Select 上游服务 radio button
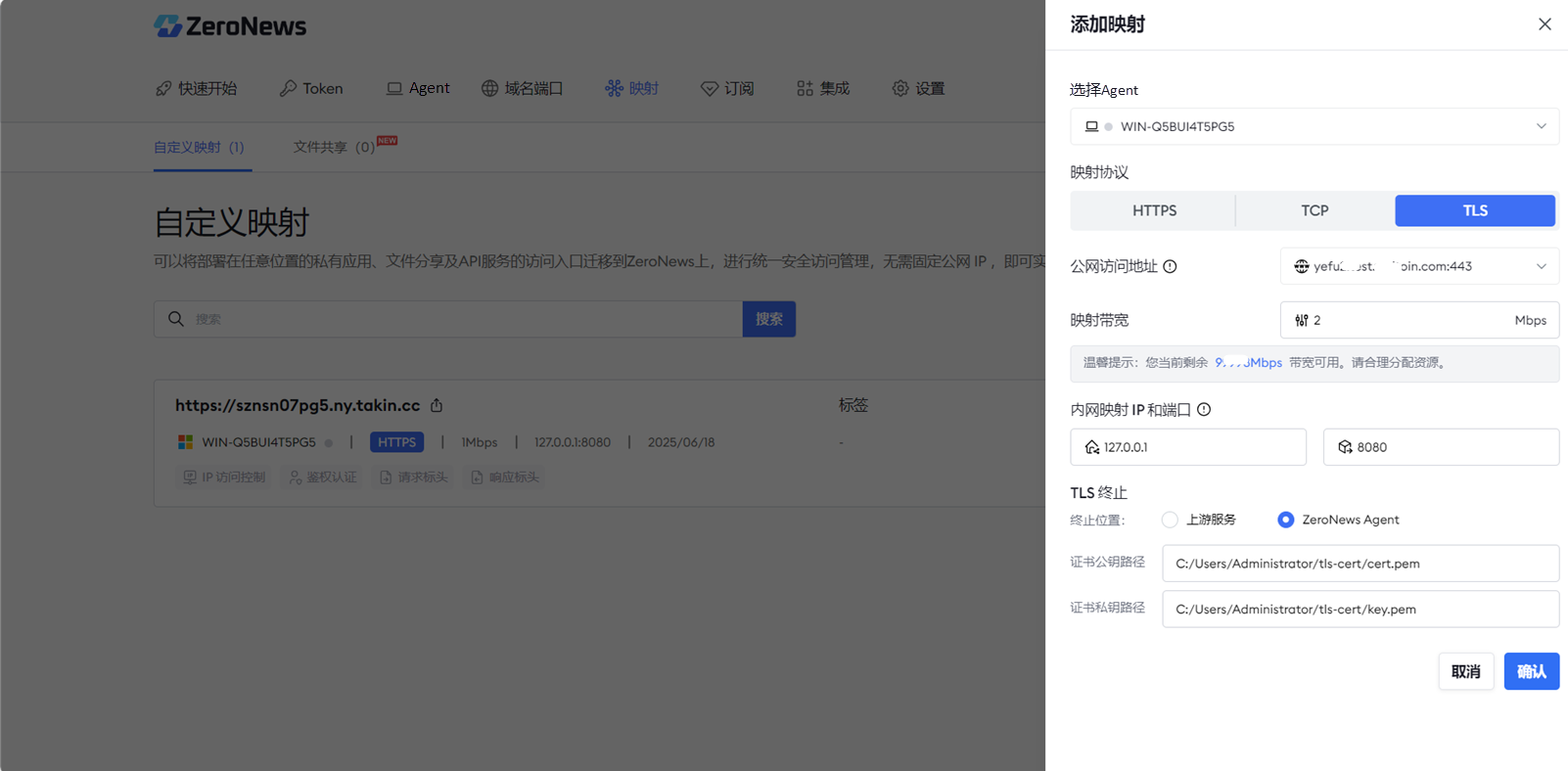Image resolution: width=1568 pixels, height=771 pixels. coord(1170,520)
